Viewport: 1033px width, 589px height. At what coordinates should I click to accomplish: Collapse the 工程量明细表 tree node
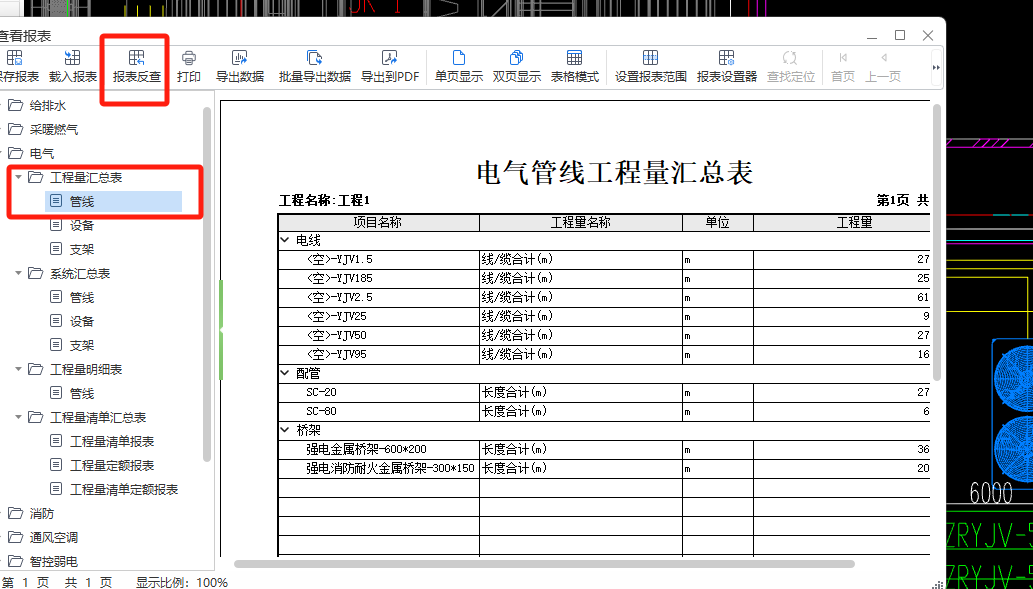[18, 369]
